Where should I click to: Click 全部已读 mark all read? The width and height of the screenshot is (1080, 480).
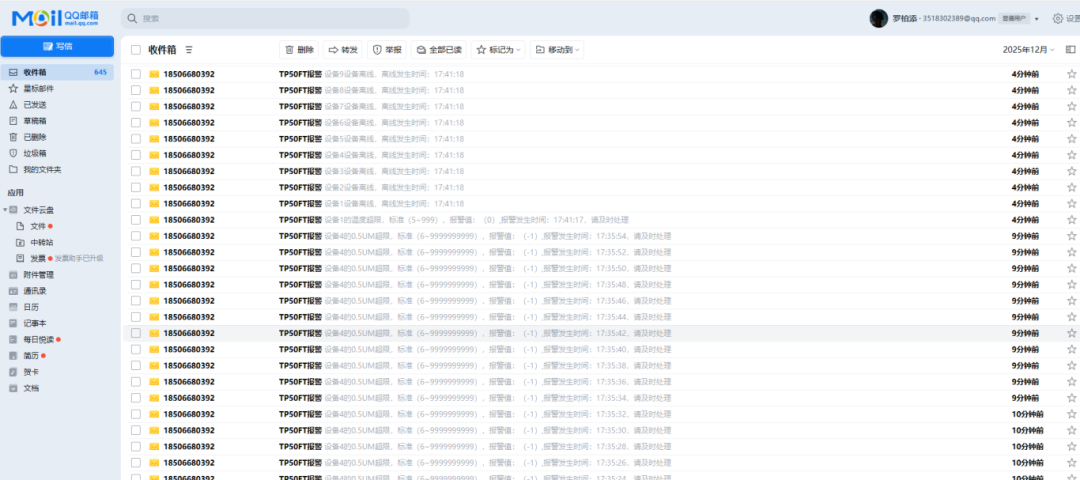439,50
